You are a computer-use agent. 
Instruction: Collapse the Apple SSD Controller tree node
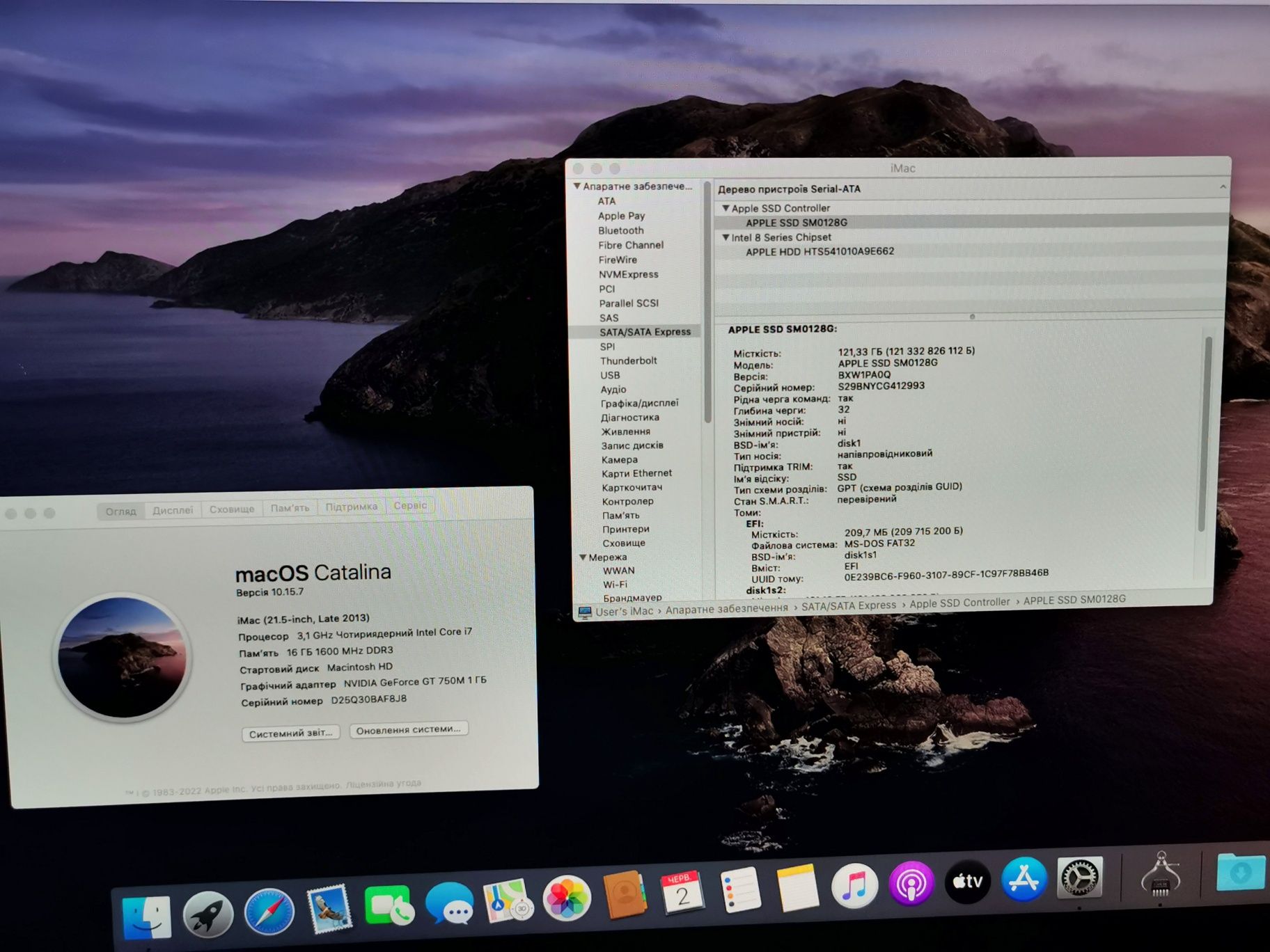725,208
